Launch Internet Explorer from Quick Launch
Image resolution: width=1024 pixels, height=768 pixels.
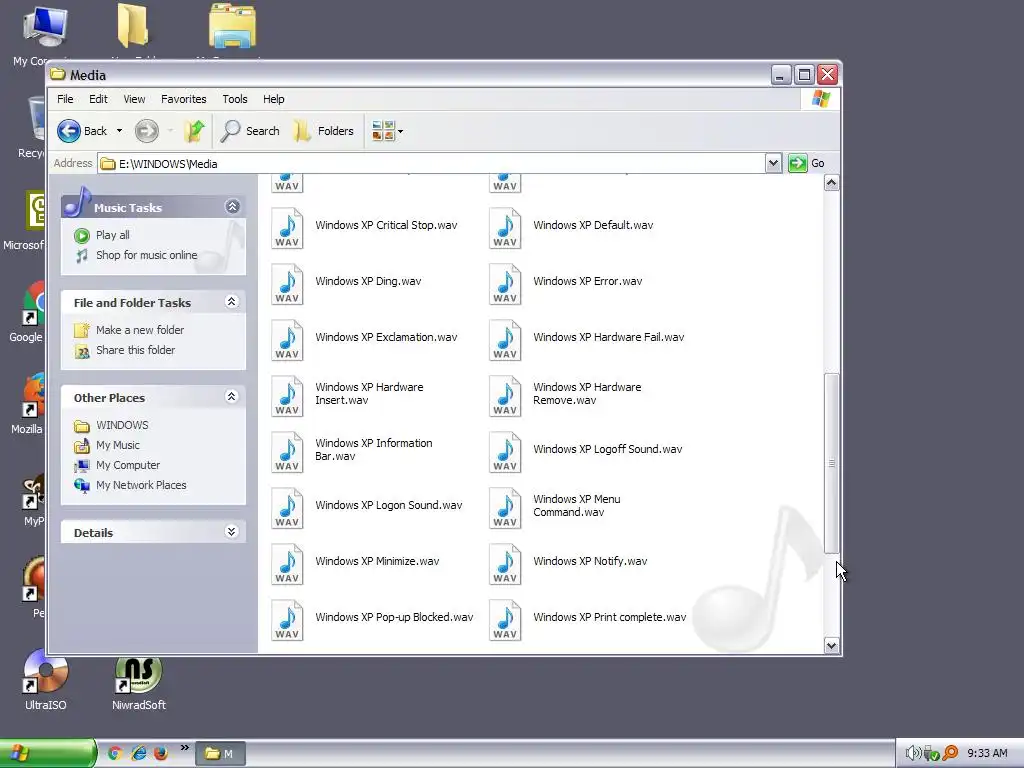point(138,754)
